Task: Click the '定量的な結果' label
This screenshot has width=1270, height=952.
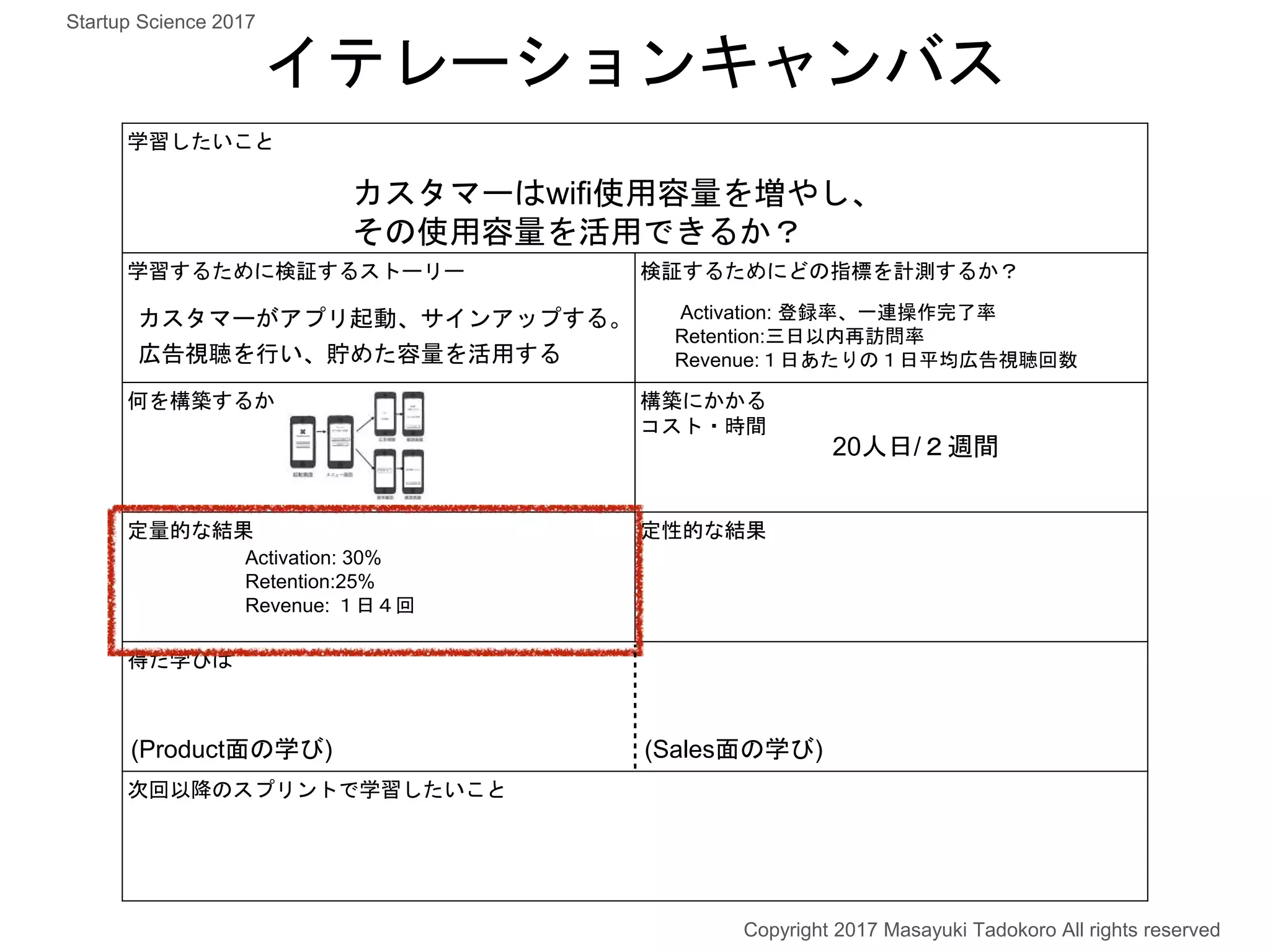Action: click(x=190, y=530)
